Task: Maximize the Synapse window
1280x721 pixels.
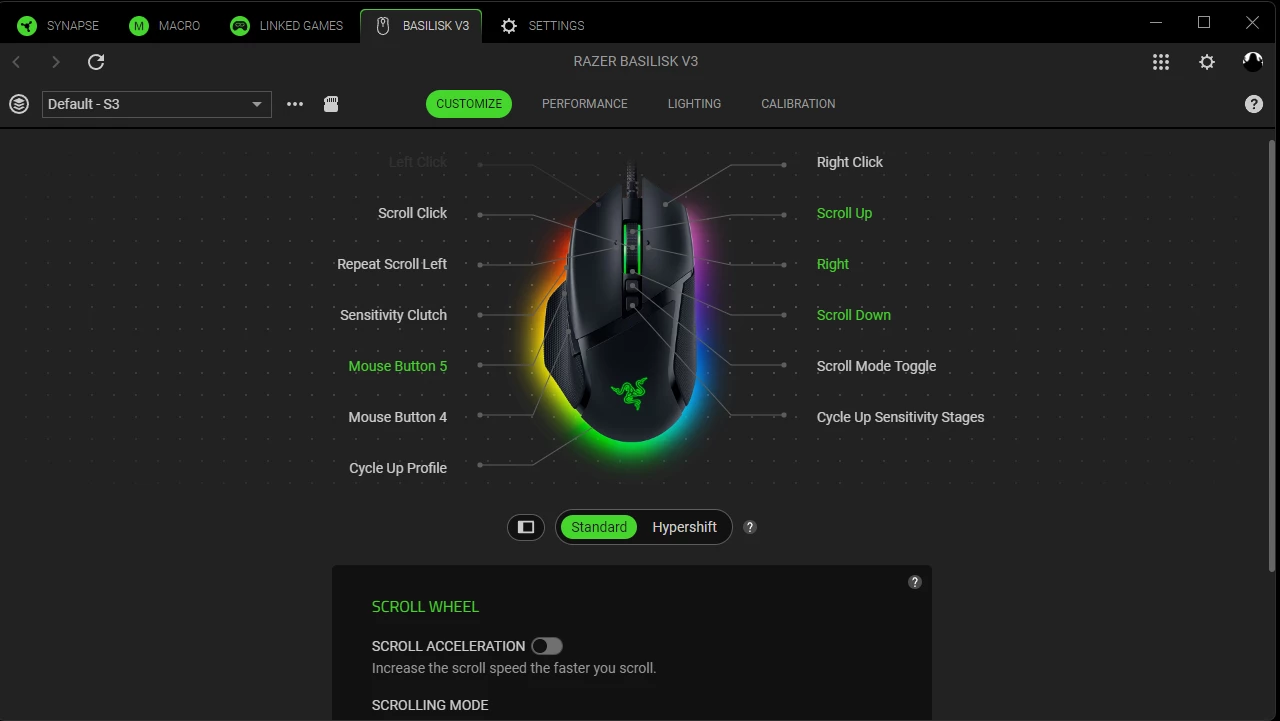Action: point(1204,22)
